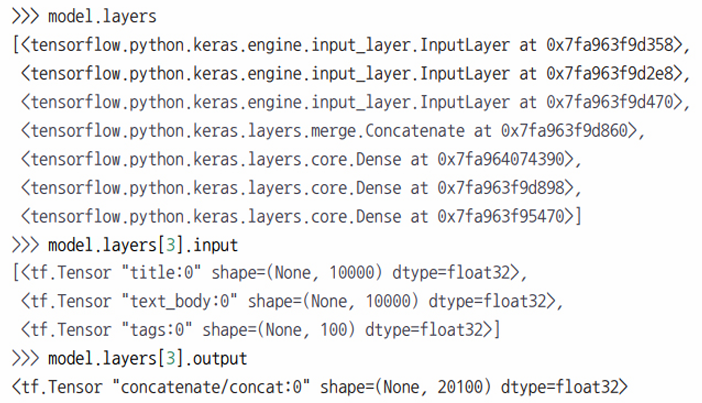Click the Concatenate layer entry line

pos(333,131)
